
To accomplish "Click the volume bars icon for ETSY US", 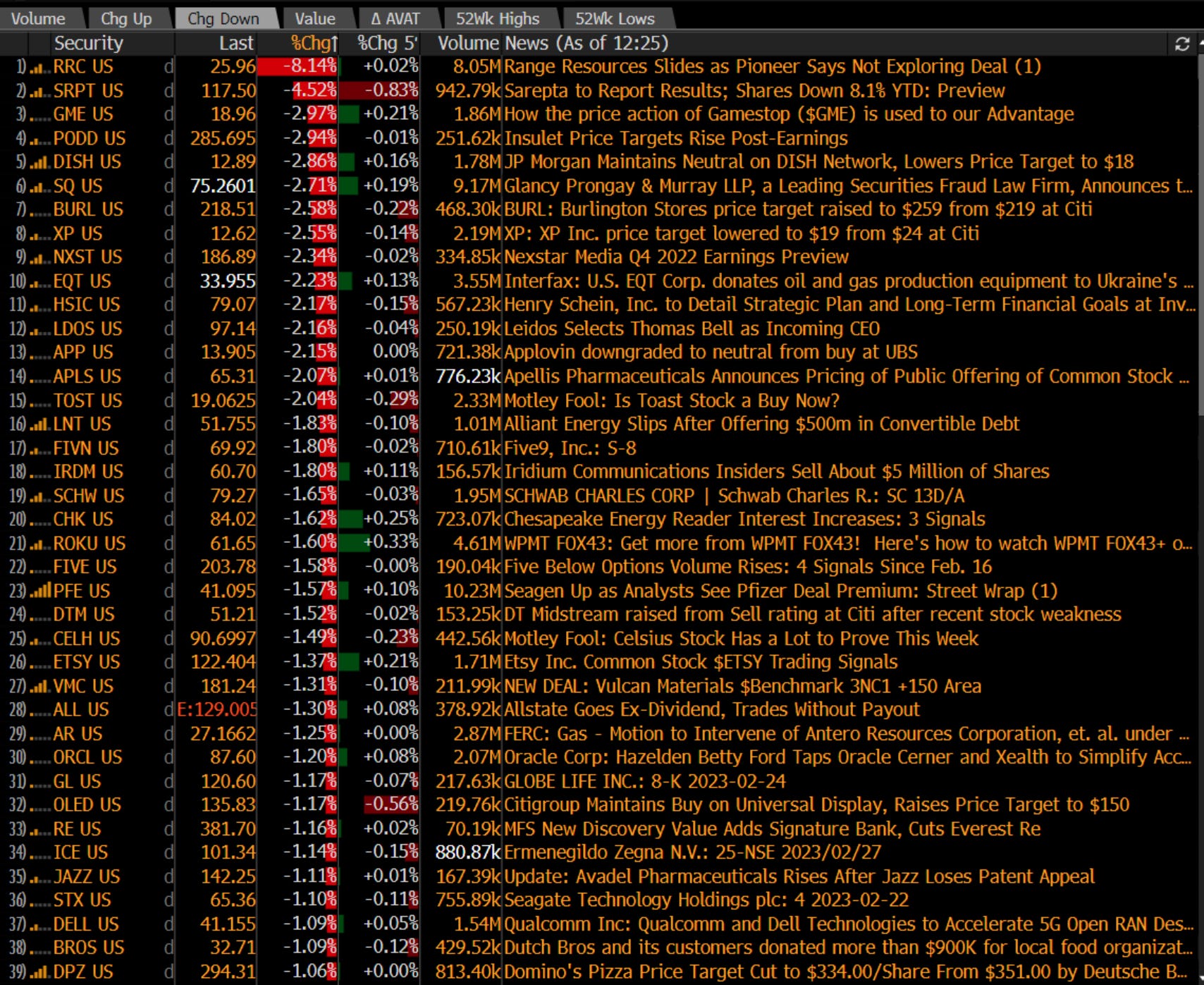I will (x=40, y=663).
